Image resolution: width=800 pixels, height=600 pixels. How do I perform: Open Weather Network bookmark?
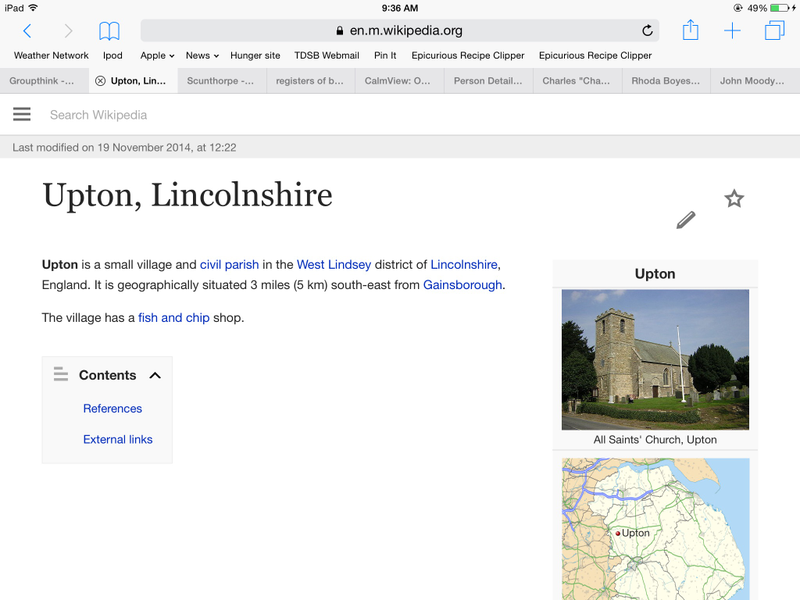(51, 55)
